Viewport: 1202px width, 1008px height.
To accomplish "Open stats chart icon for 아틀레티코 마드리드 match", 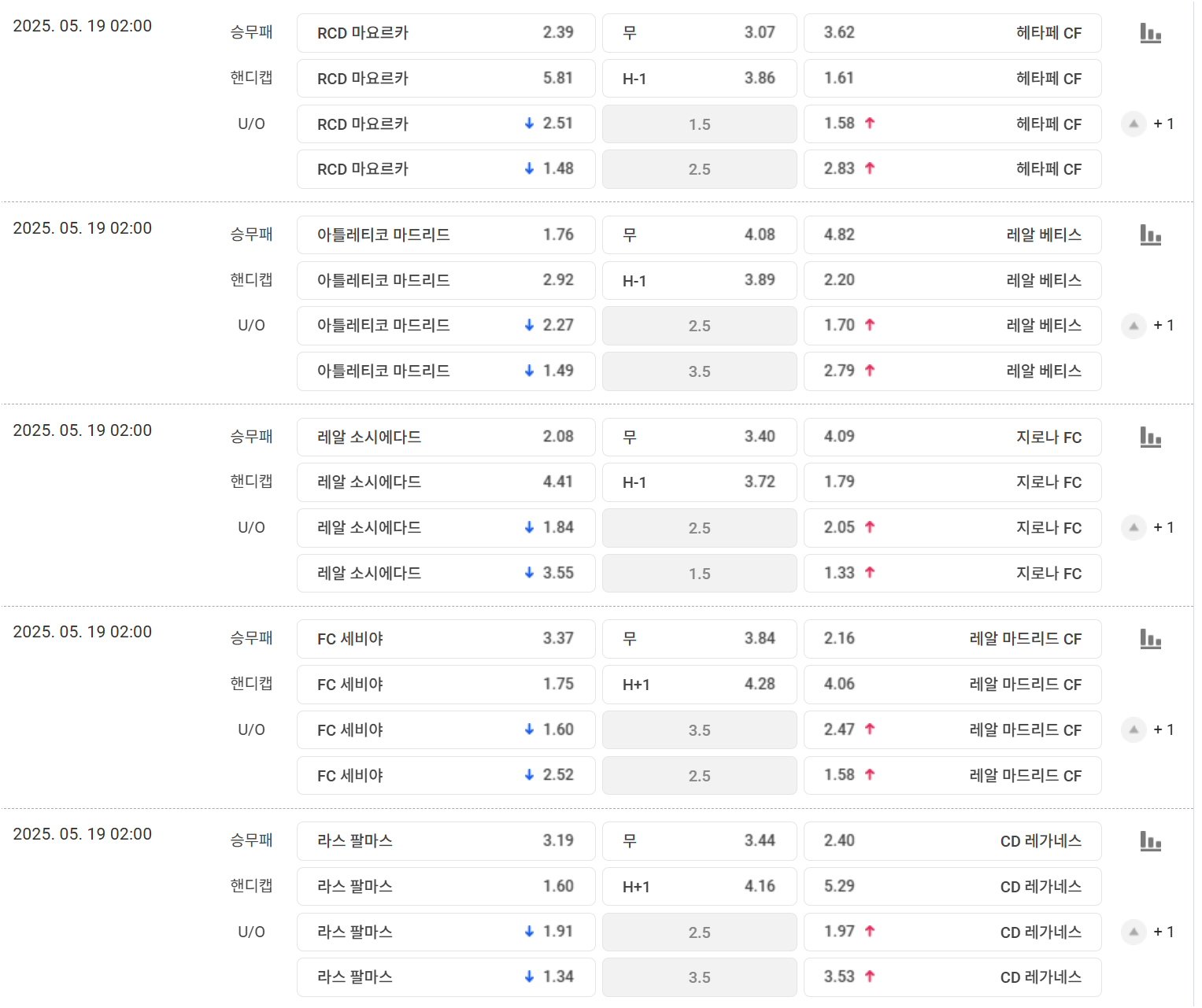I will (1150, 234).
